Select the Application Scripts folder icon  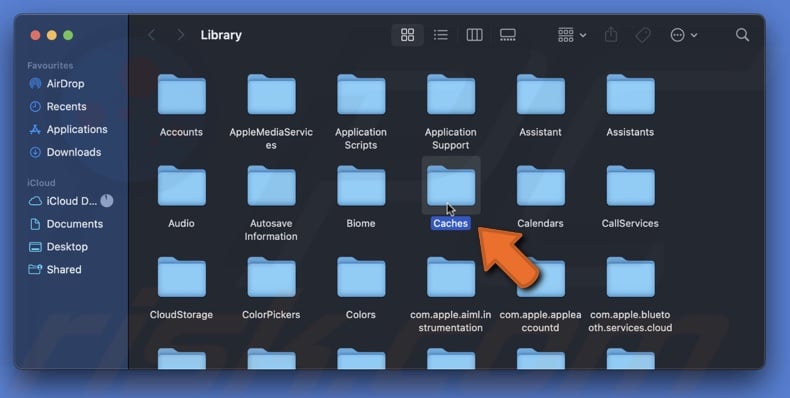coord(361,94)
